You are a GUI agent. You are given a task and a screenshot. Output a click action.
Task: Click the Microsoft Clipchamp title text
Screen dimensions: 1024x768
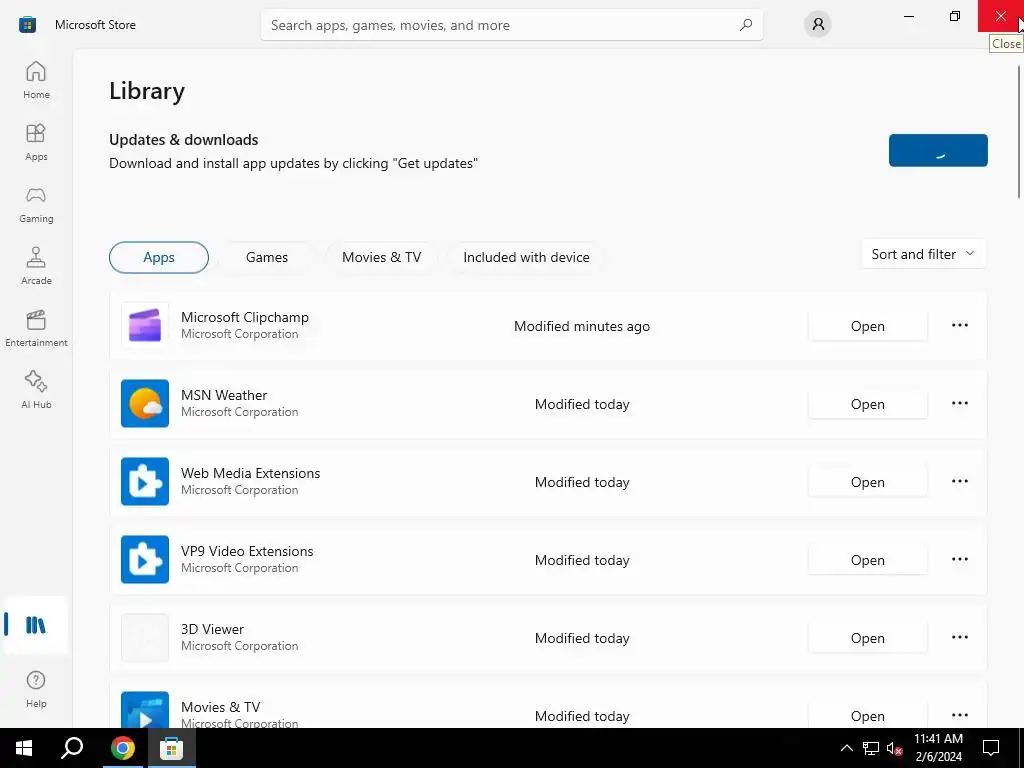click(x=245, y=317)
